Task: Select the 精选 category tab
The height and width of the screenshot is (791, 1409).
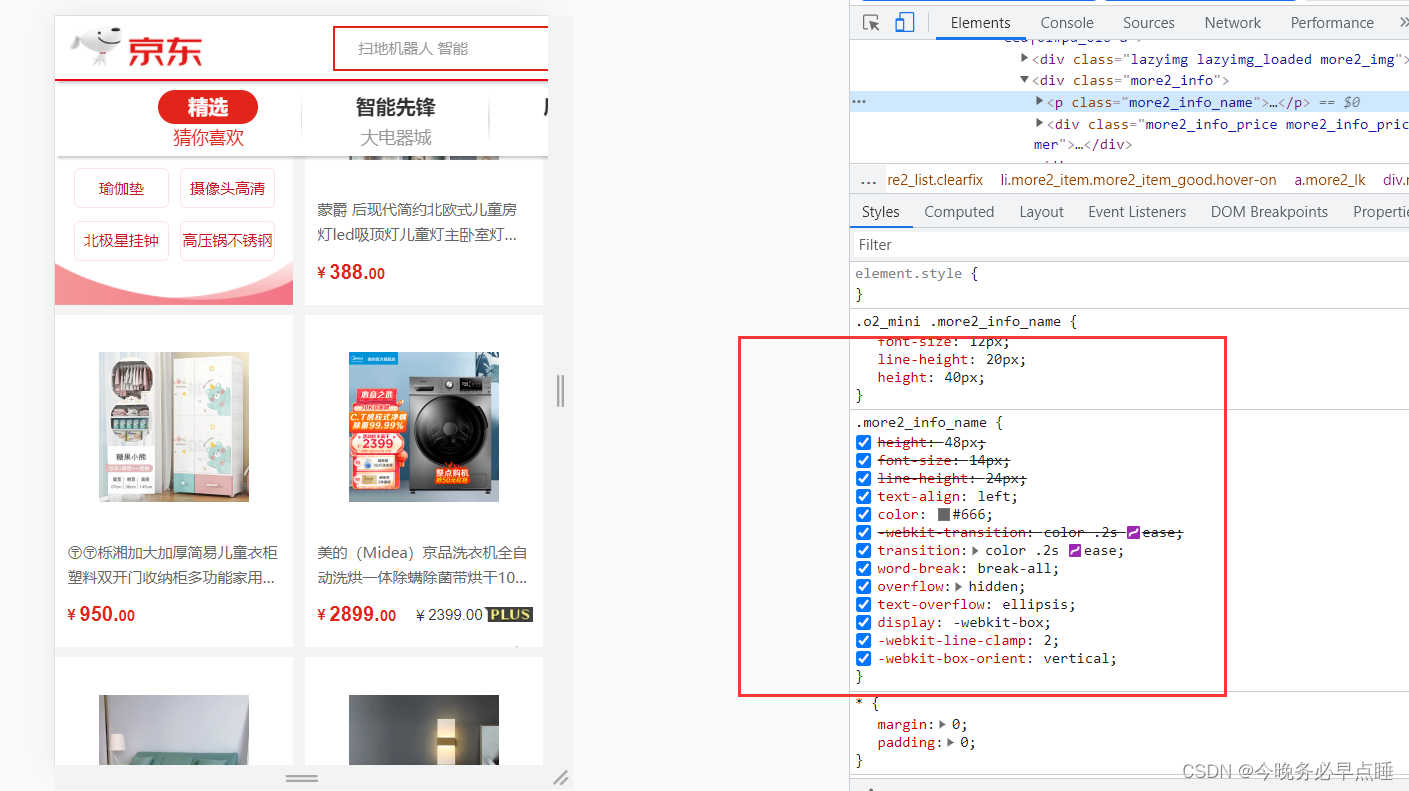Action: tap(208, 107)
